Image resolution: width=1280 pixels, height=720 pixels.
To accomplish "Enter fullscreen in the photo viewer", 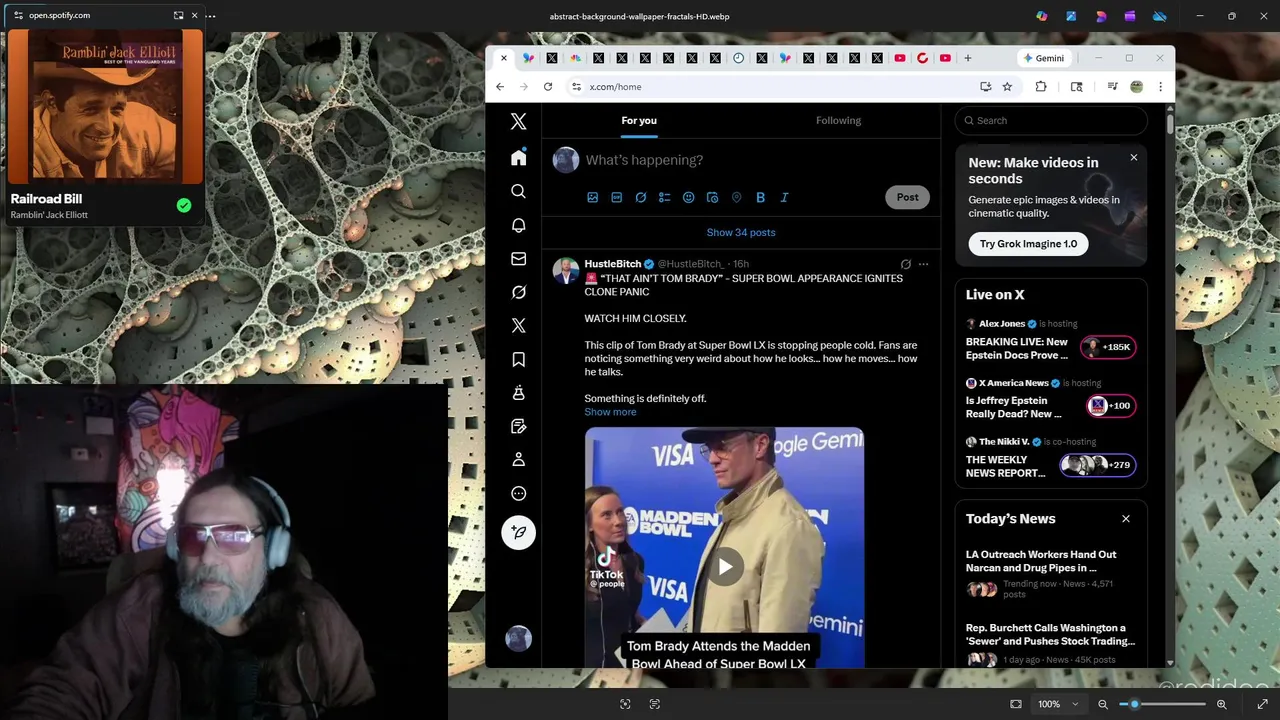I will (x=1262, y=704).
